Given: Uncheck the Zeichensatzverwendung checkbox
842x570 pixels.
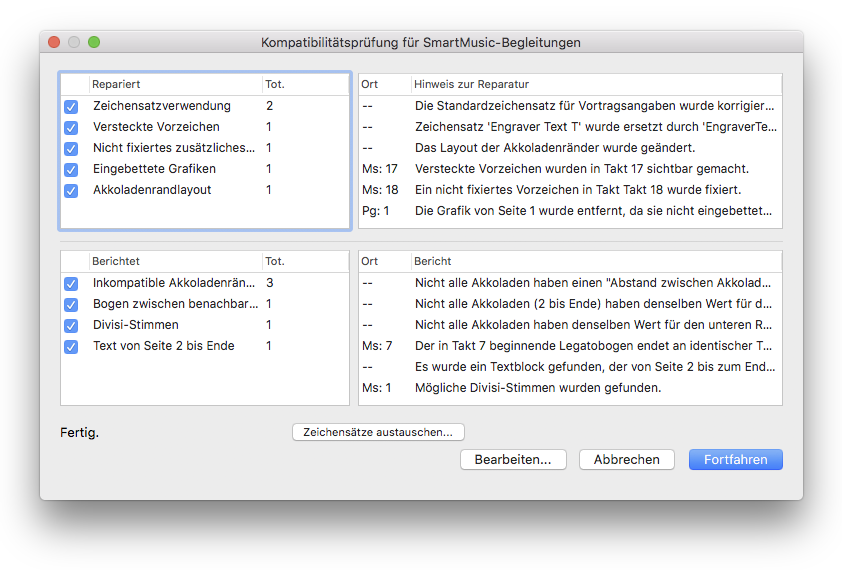Looking at the screenshot, I should [71, 106].
